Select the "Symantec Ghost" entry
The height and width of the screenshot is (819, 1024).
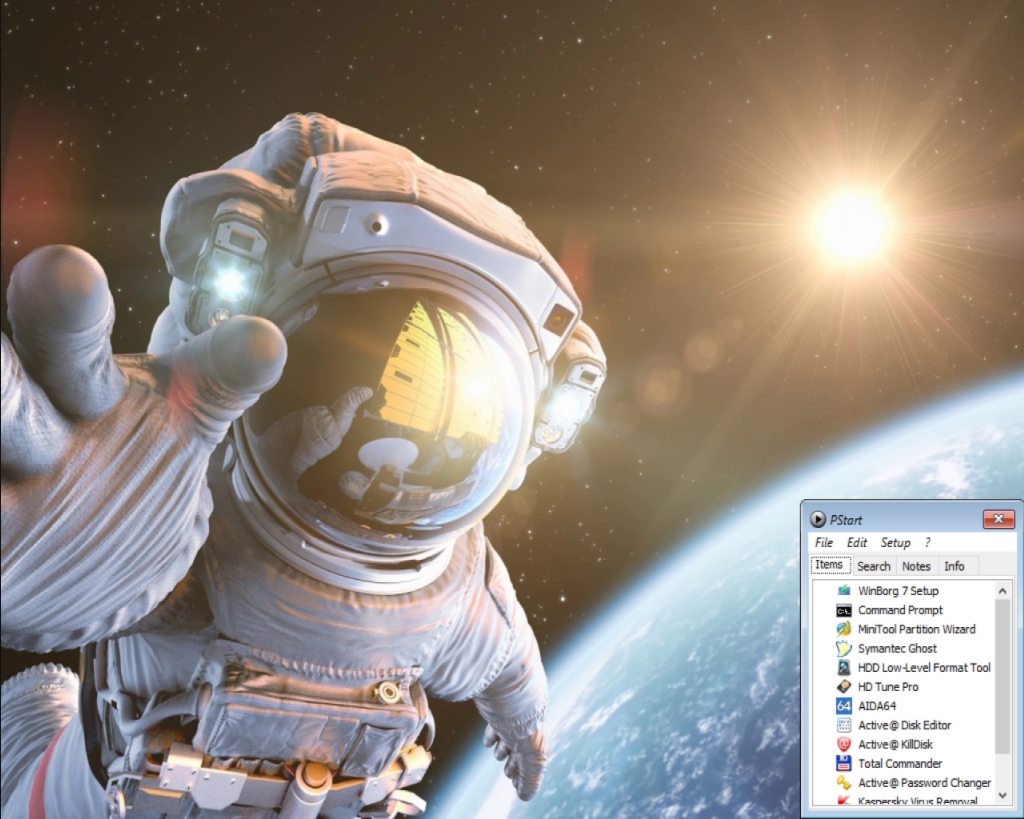point(897,648)
